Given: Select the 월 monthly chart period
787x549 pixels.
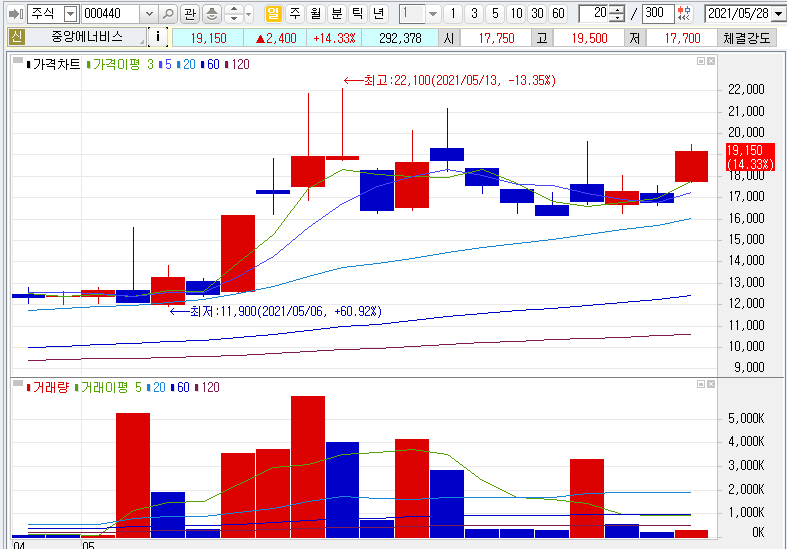Looking at the screenshot, I should click(x=316, y=14).
